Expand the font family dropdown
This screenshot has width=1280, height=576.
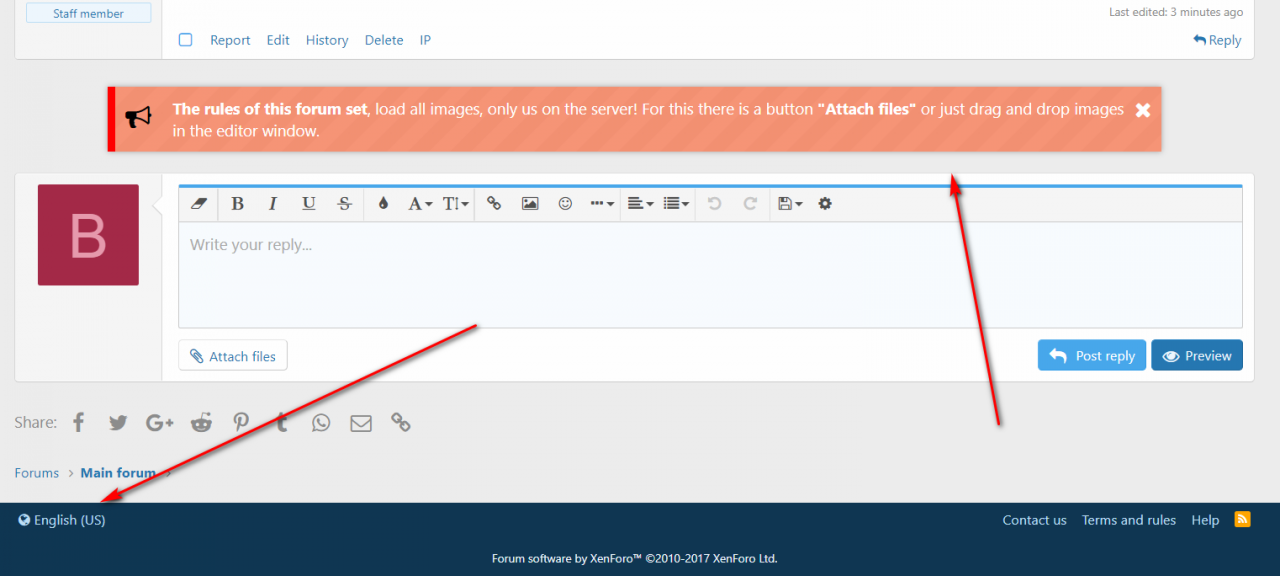(420, 204)
